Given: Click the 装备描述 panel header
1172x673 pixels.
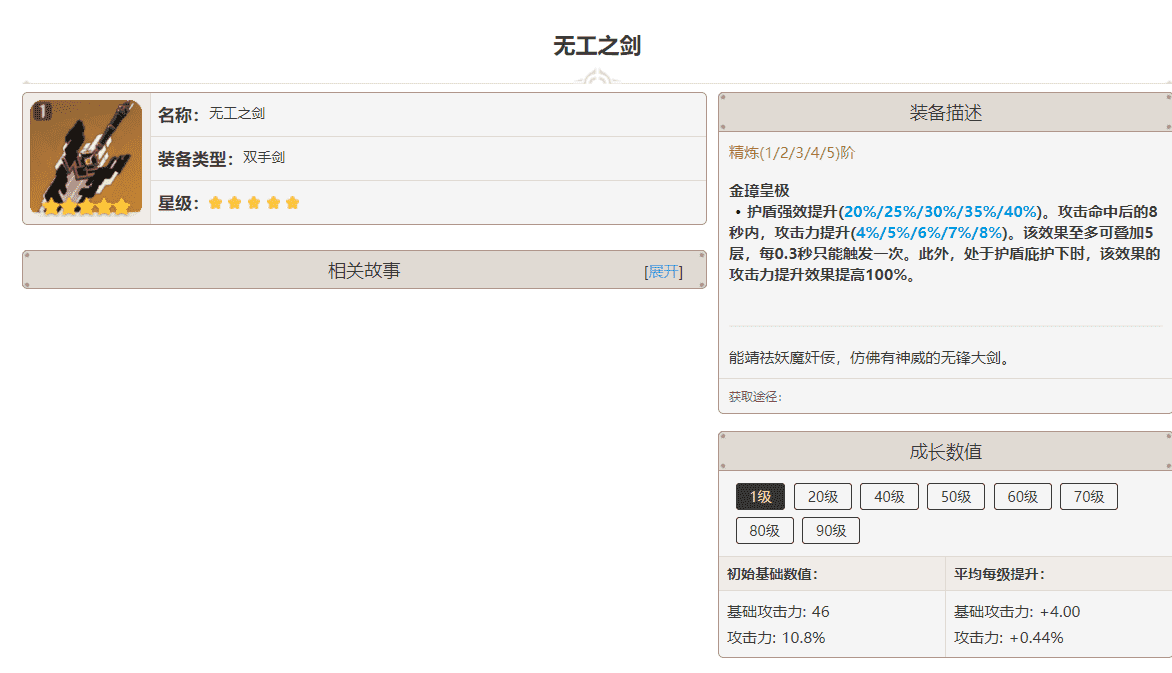Looking at the screenshot, I should point(946,112).
